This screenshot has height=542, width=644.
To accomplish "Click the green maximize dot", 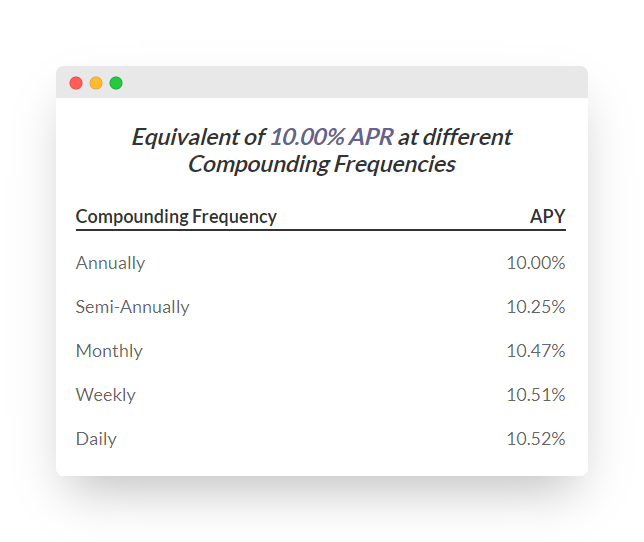I will (x=116, y=83).
